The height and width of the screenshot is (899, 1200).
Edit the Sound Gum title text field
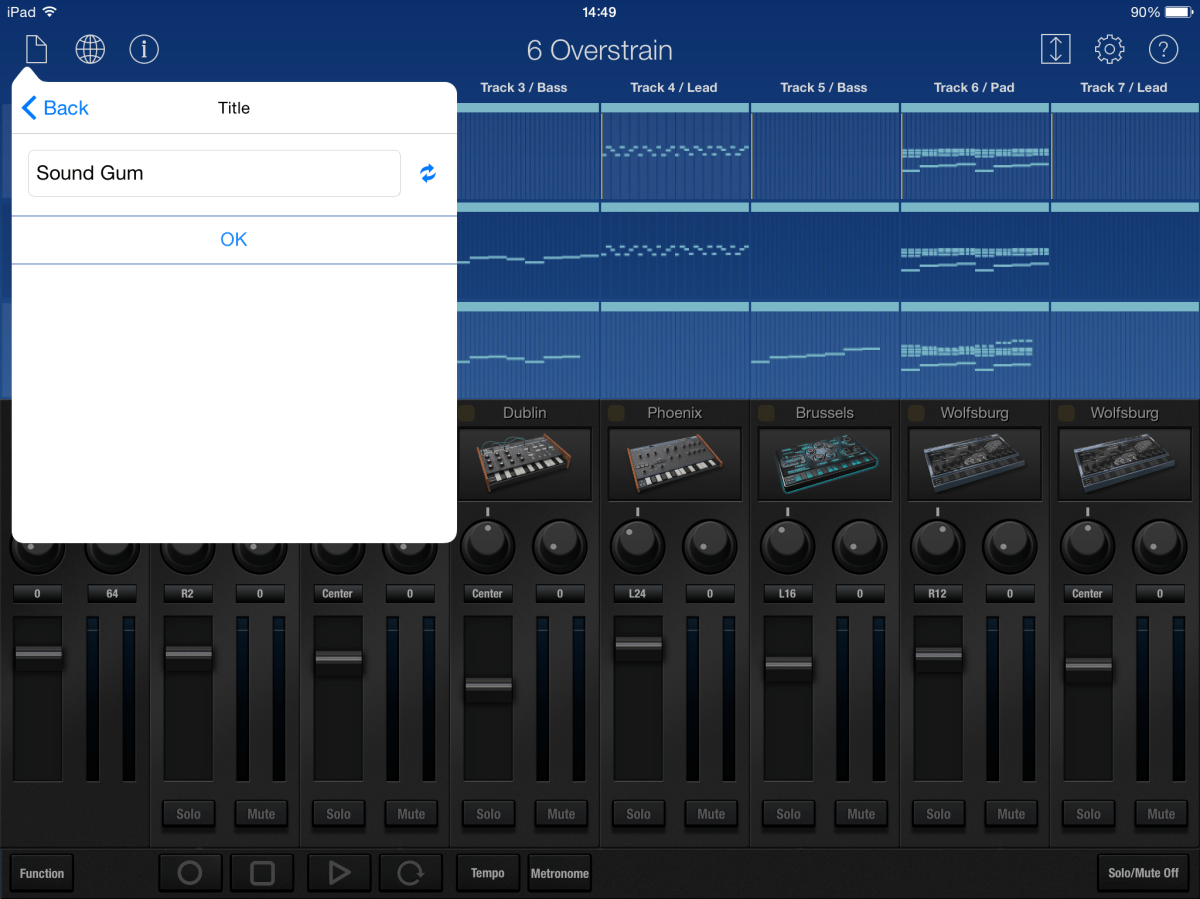click(214, 173)
